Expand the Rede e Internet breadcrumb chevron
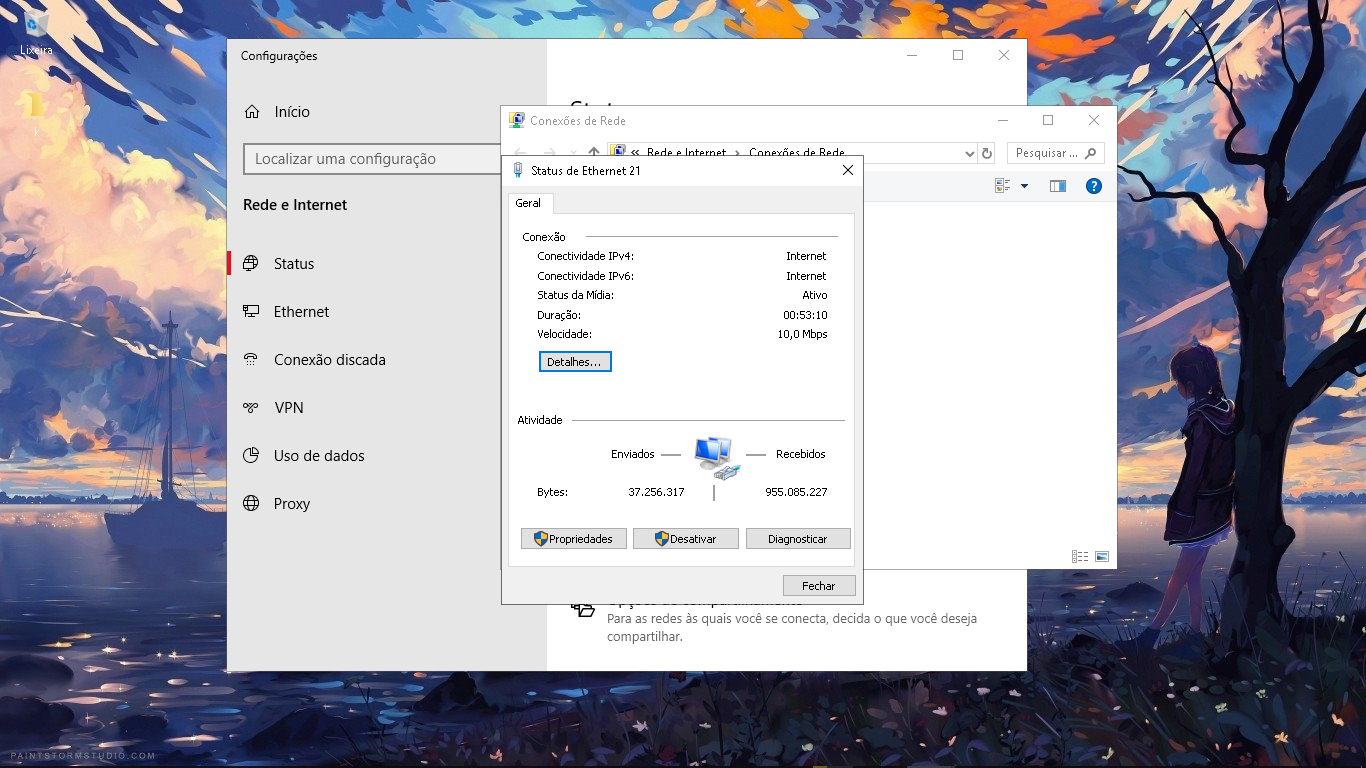 pyautogui.click(x=737, y=153)
